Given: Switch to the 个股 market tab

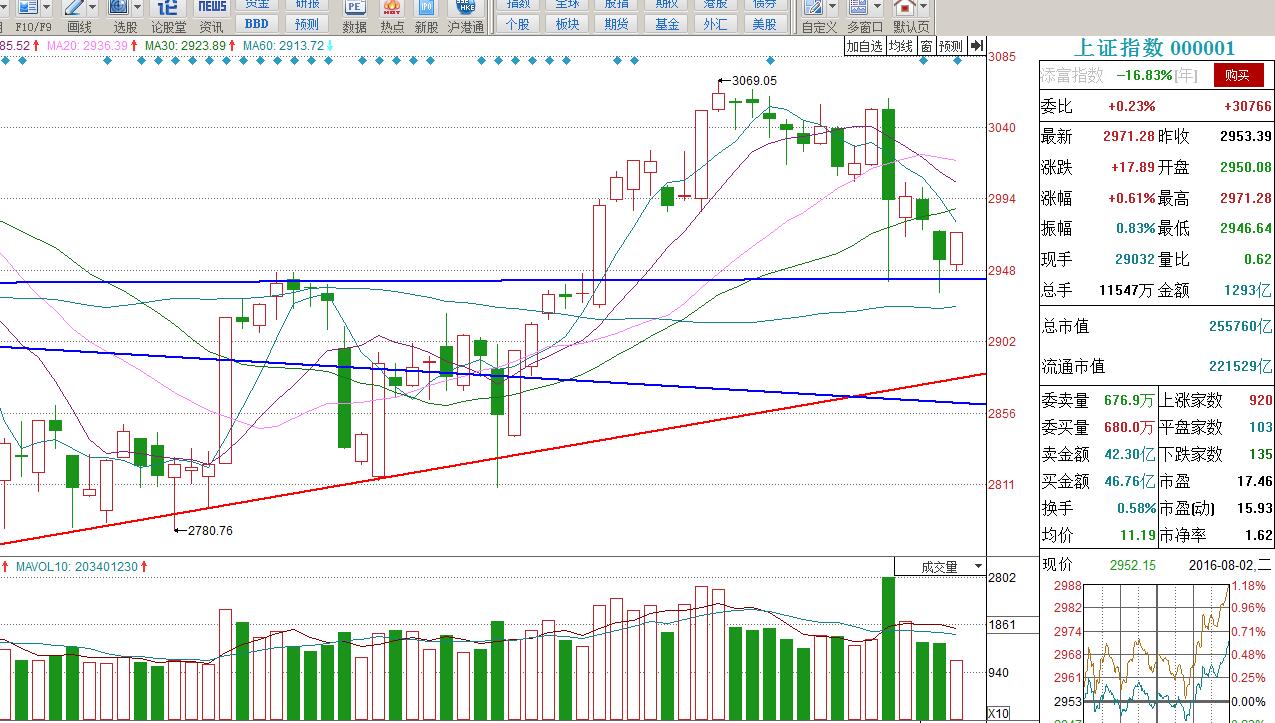Looking at the screenshot, I should (x=518, y=24).
